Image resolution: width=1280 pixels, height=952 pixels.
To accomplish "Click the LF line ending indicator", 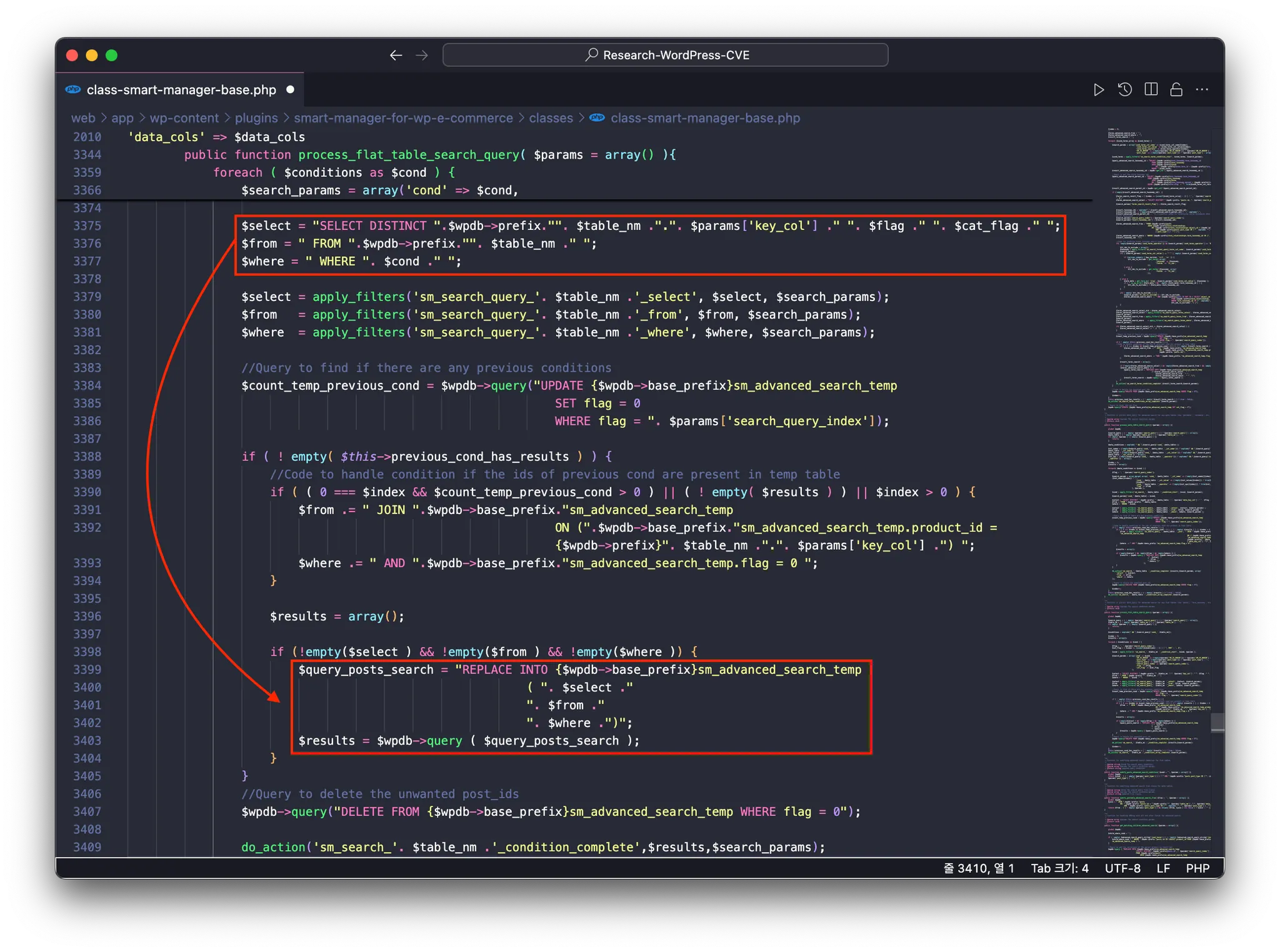I will 1162,868.
